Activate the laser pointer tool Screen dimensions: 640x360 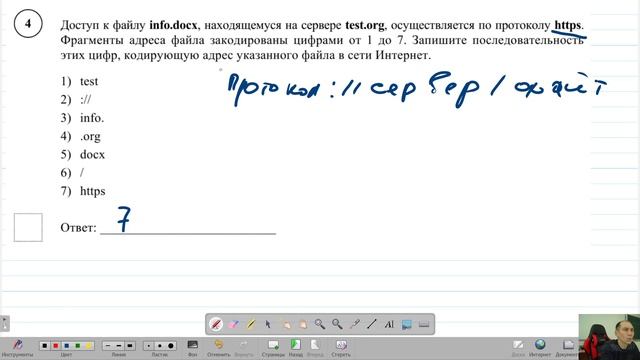(354, 324)
